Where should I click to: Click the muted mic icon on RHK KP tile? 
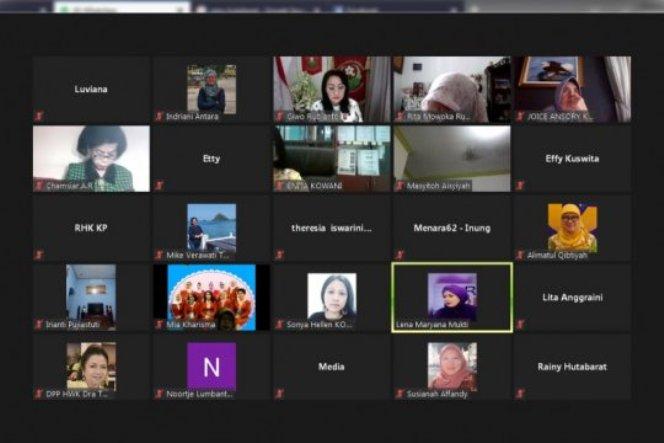[39, 255]
